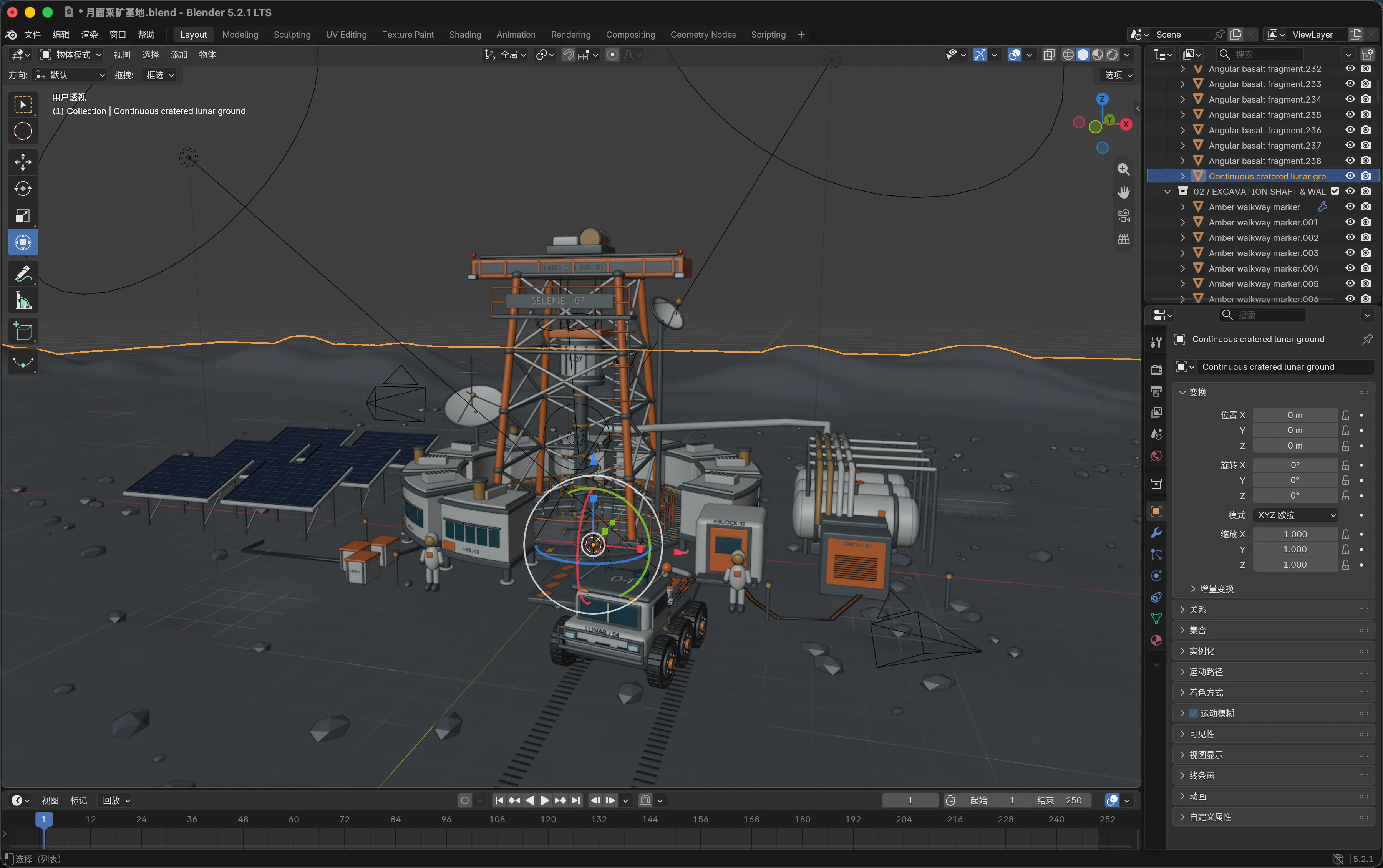Viewport: 1383px width, 868px height.
Task: Switch to the Shading workspace tab
Action: 464,35
